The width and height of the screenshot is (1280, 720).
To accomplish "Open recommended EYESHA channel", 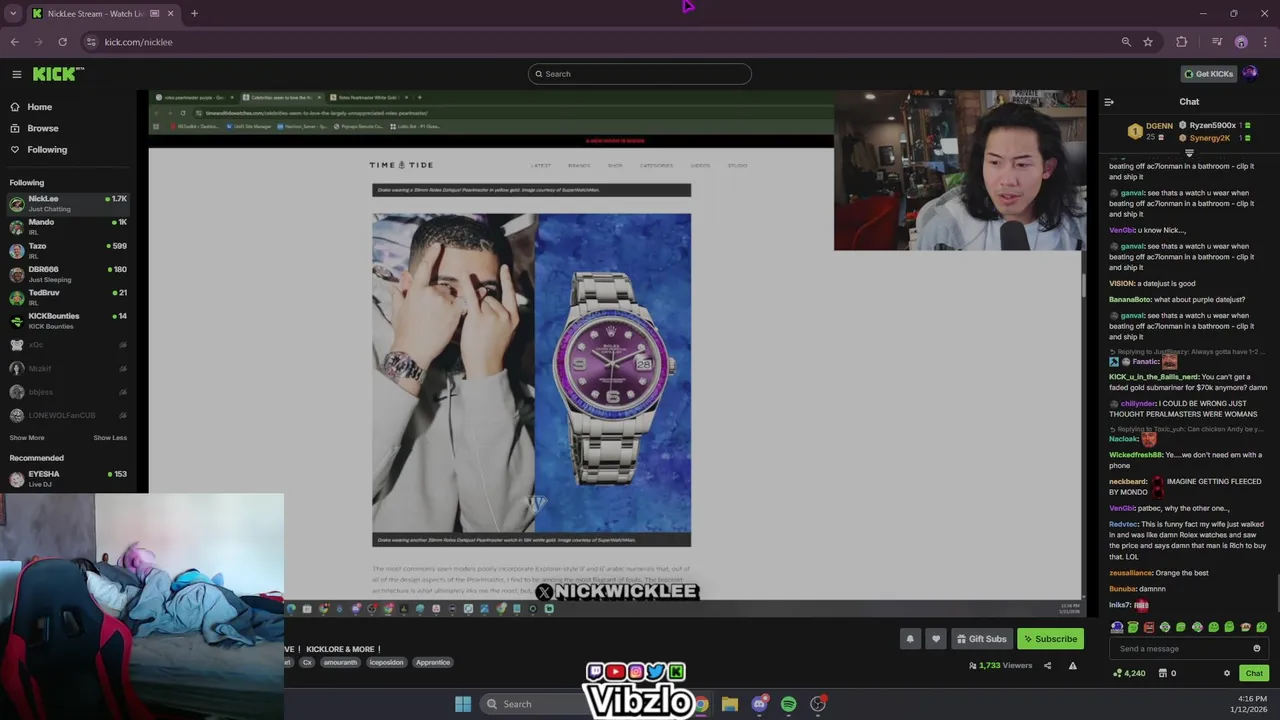I will [68, 479].
